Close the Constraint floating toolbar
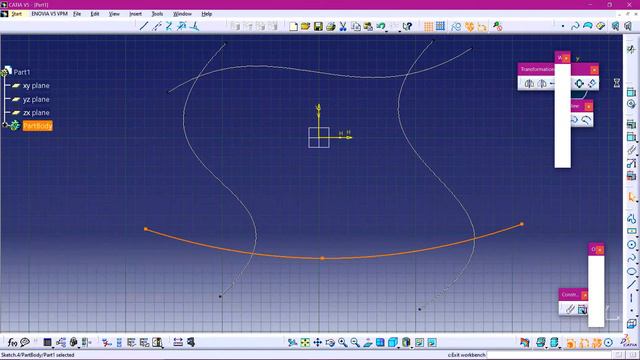The height and width of the screenshot is (360, 640). coord(584,295)
